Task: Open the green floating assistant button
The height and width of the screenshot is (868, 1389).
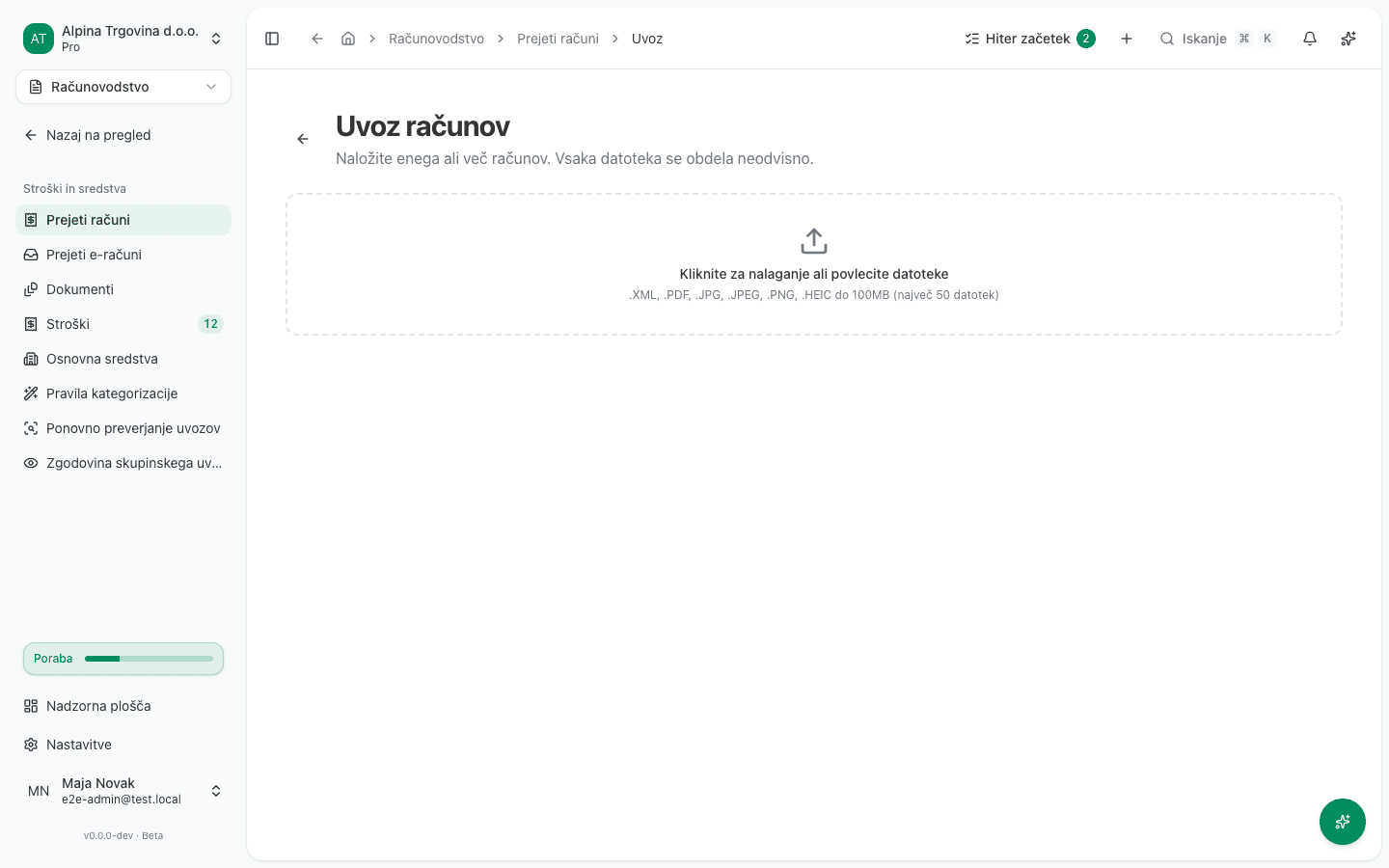Action: (1343, 822)
